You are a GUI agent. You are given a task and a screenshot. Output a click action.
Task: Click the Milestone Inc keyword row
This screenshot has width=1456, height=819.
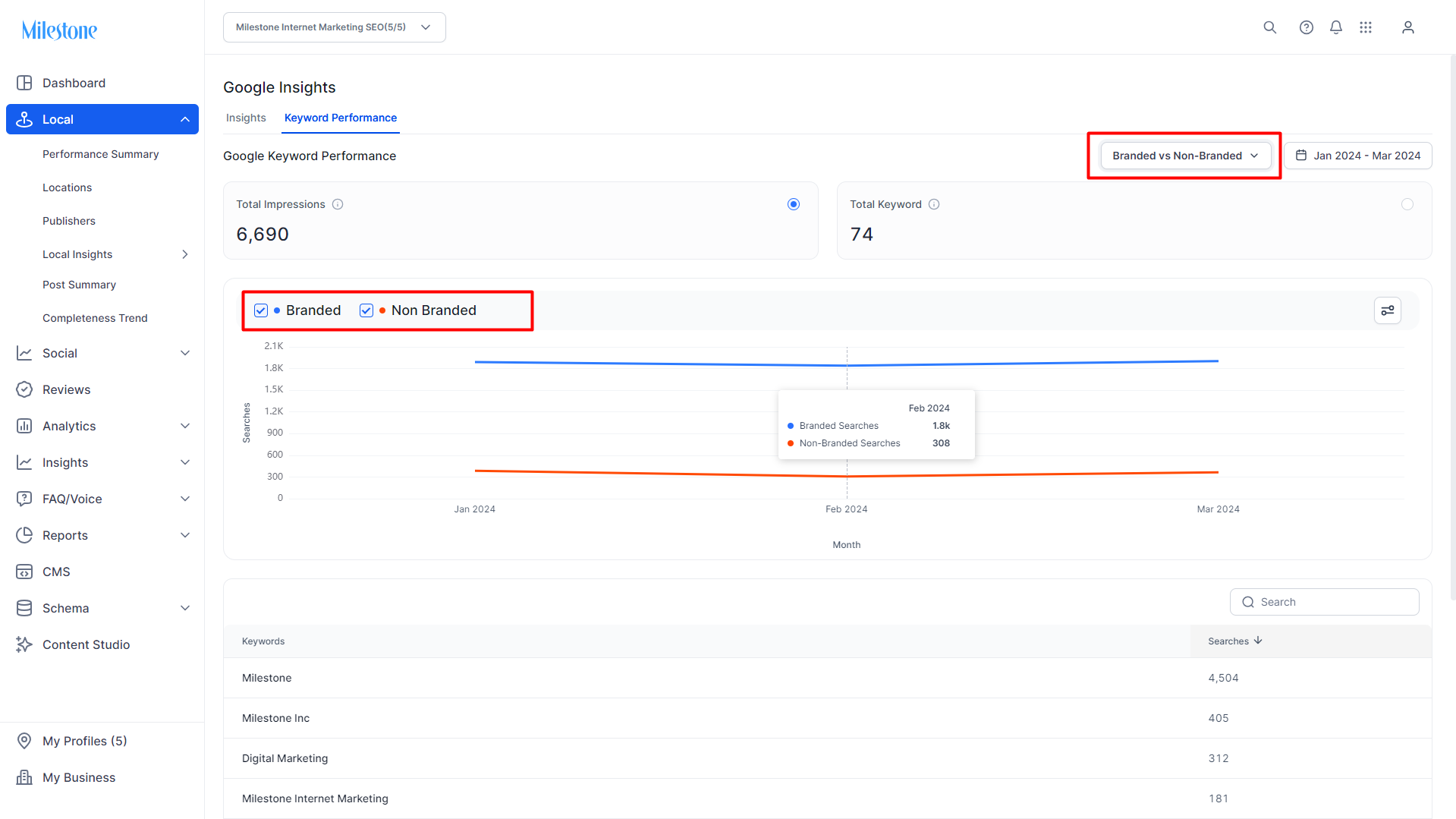827,718
